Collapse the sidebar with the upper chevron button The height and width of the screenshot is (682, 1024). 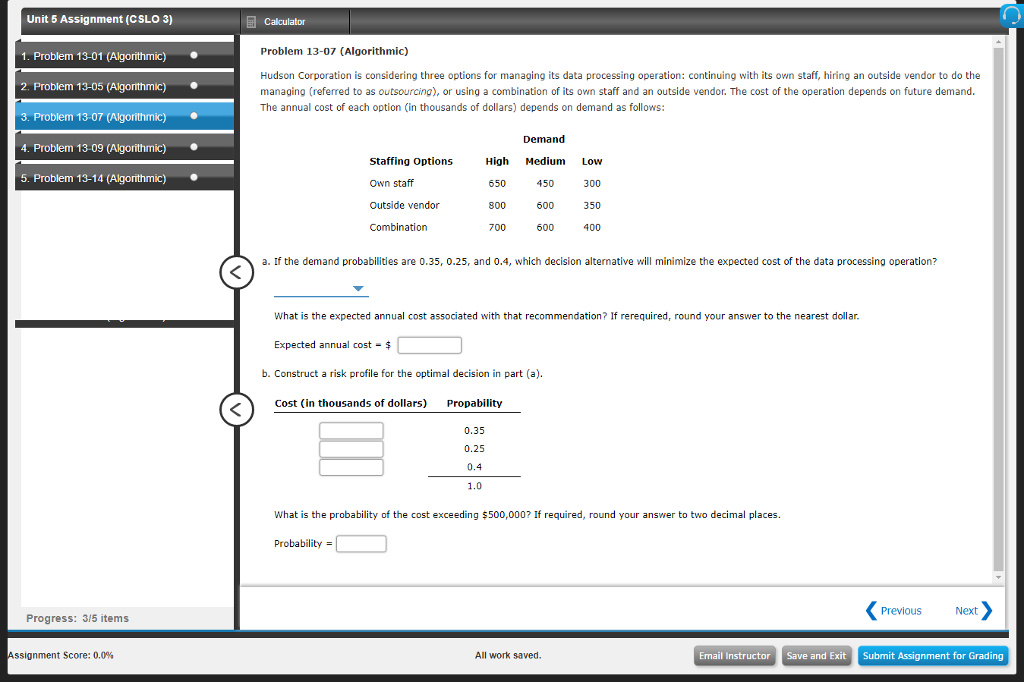(x=236, y=272)
